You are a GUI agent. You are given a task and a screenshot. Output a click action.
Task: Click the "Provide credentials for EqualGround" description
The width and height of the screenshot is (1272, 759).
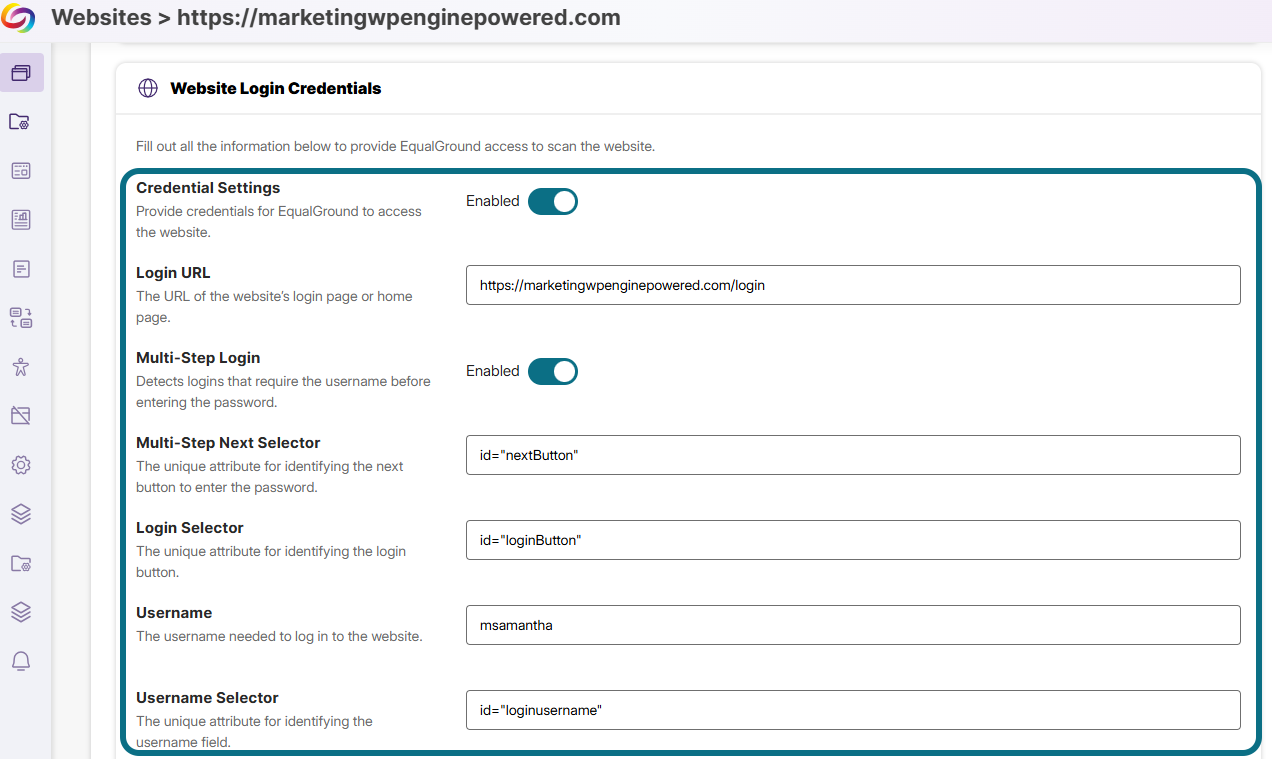(279, 222)
